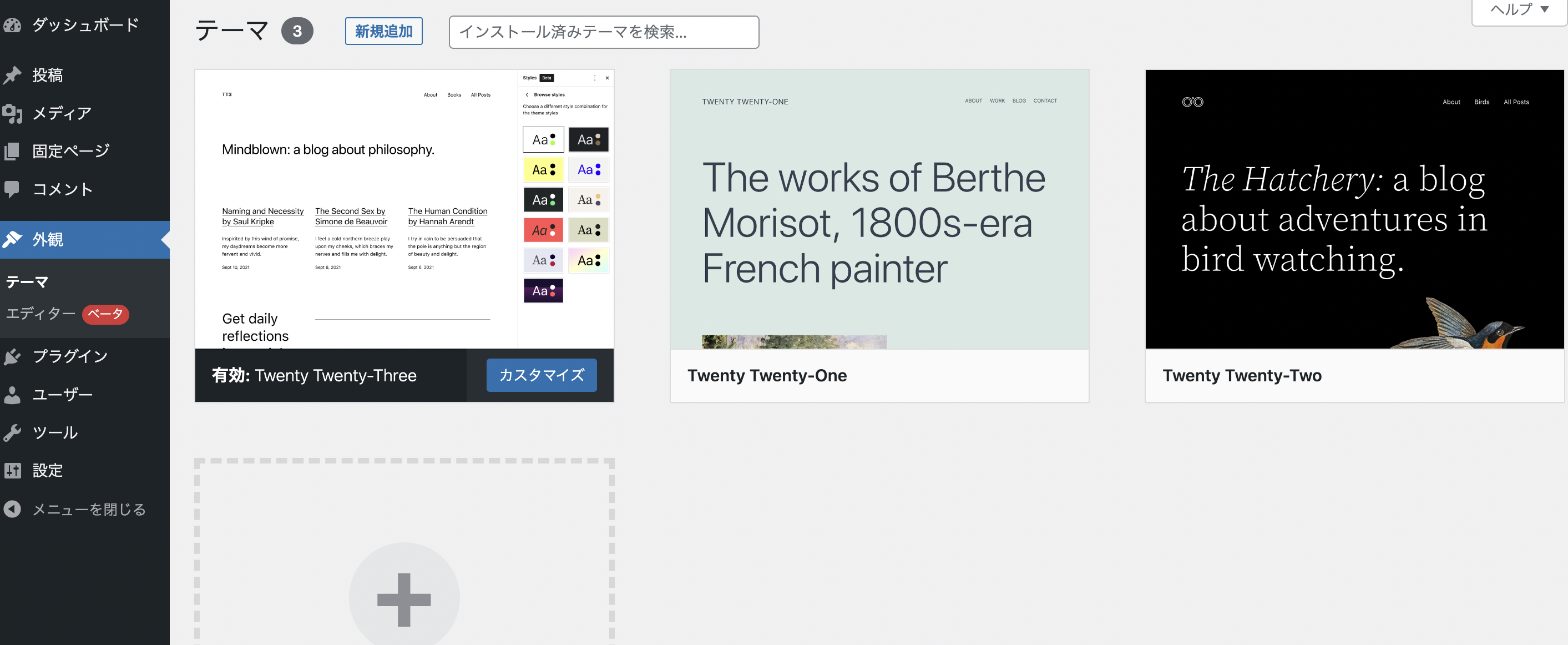Click the テーマ page heading
The width and height of the screenshot is (1568, 645).
(x=231, y=31)
